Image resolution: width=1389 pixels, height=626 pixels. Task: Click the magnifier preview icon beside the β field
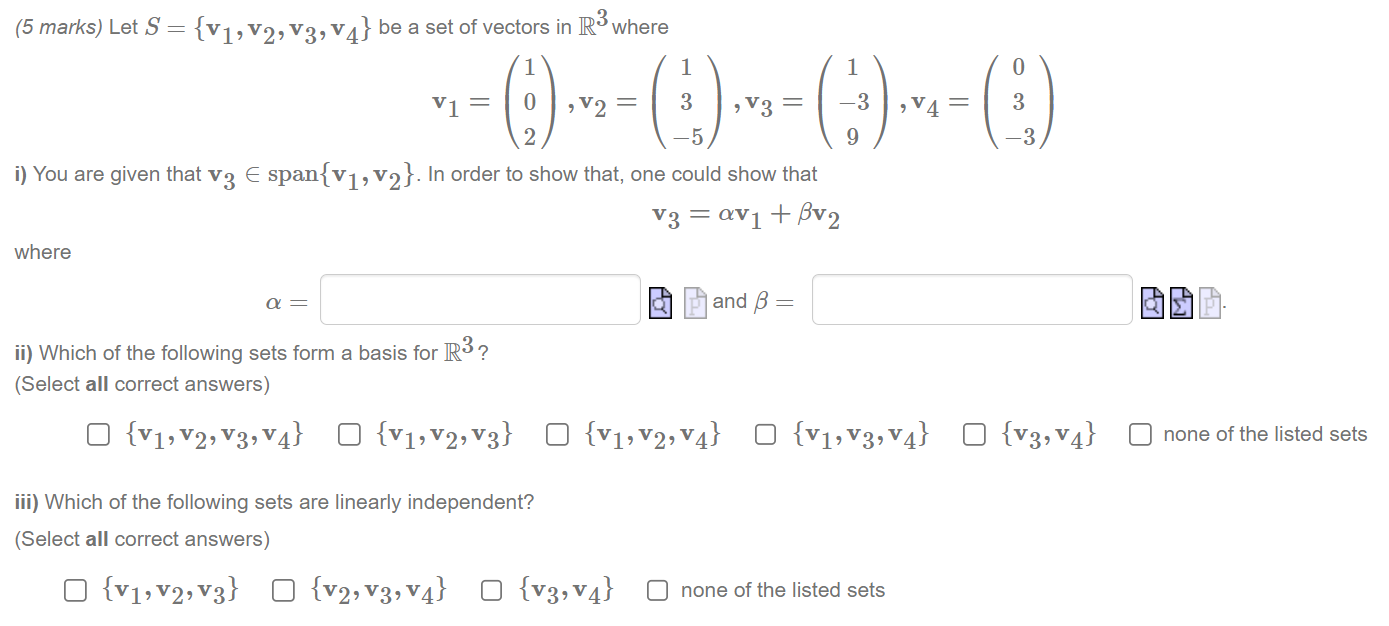[x=1151, y=300]
